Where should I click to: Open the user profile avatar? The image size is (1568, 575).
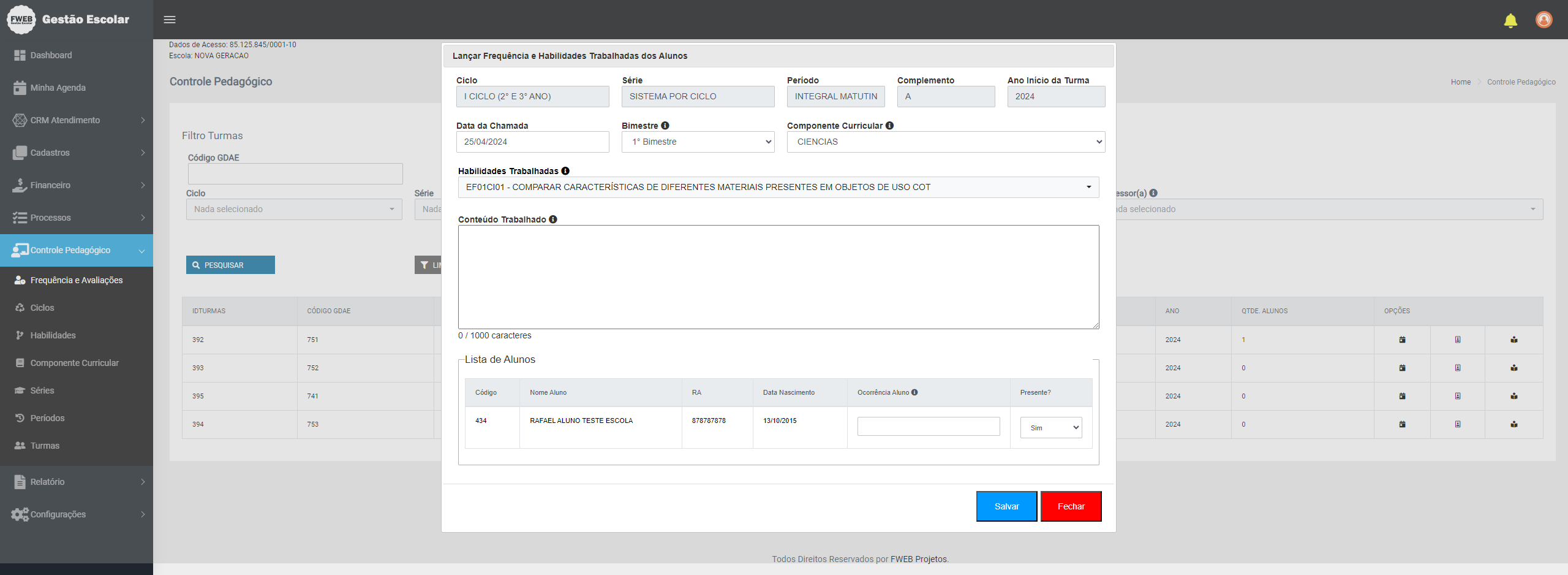(1543, 20)
